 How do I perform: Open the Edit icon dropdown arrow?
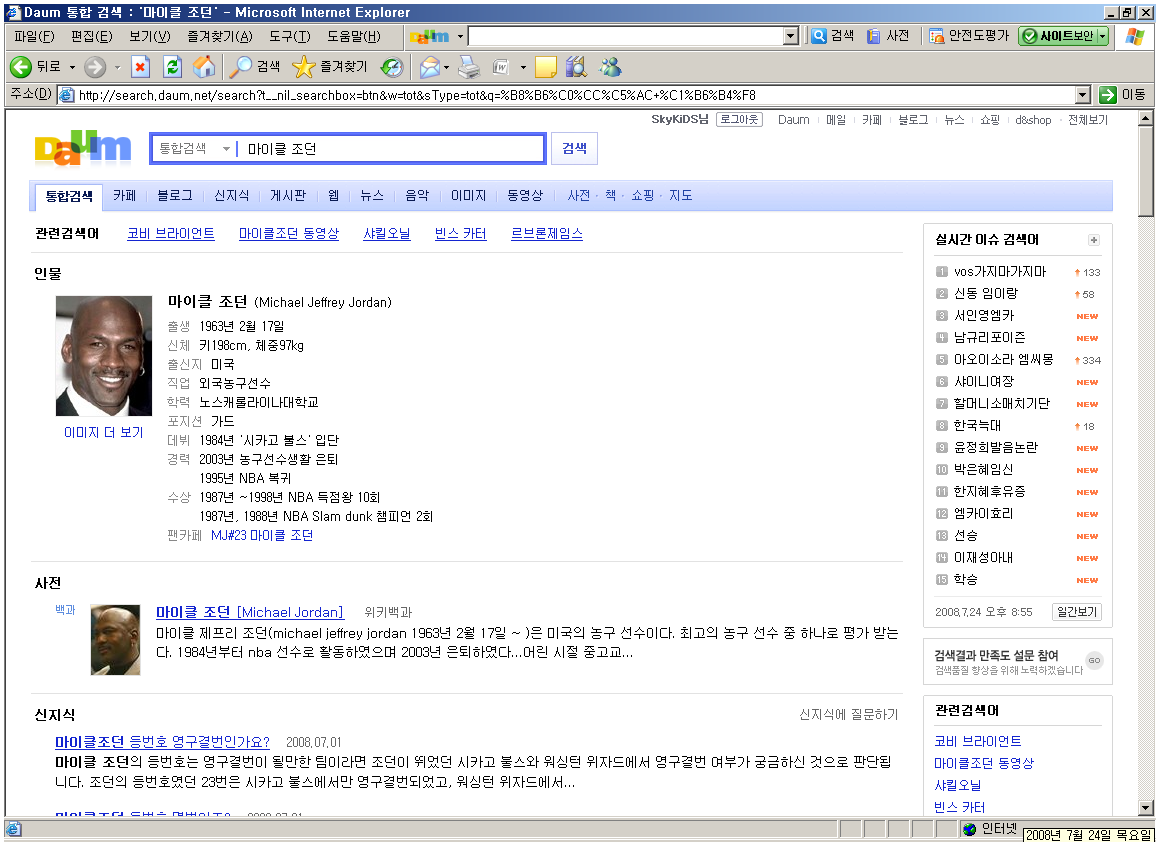[523, 67]
